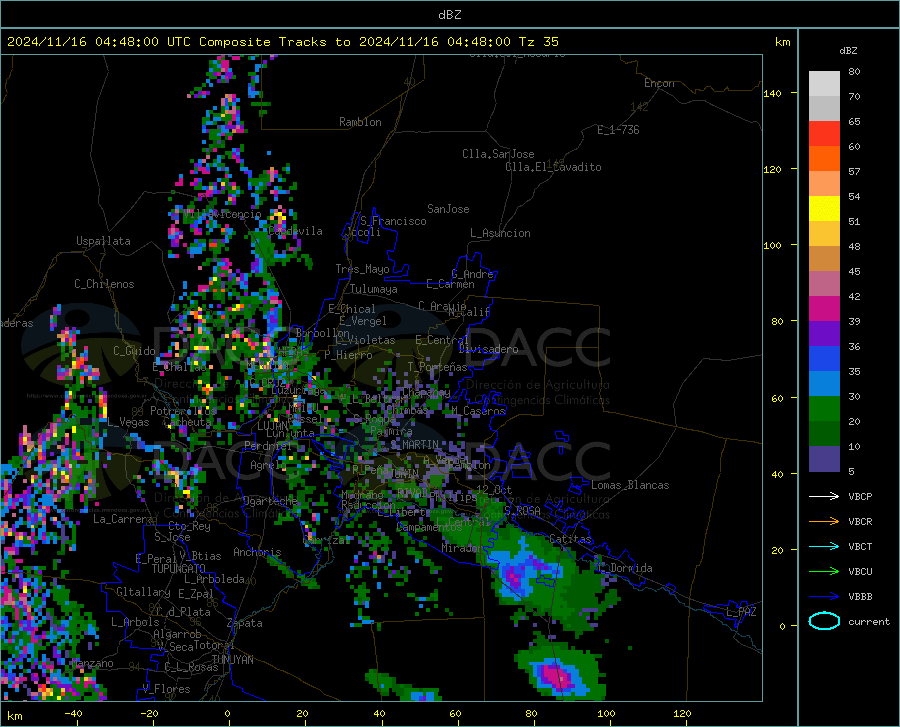The image size is (900, 727).
Task: Select the dark purple 5–10 dBZ swatch
Action: tap(824, 458)
